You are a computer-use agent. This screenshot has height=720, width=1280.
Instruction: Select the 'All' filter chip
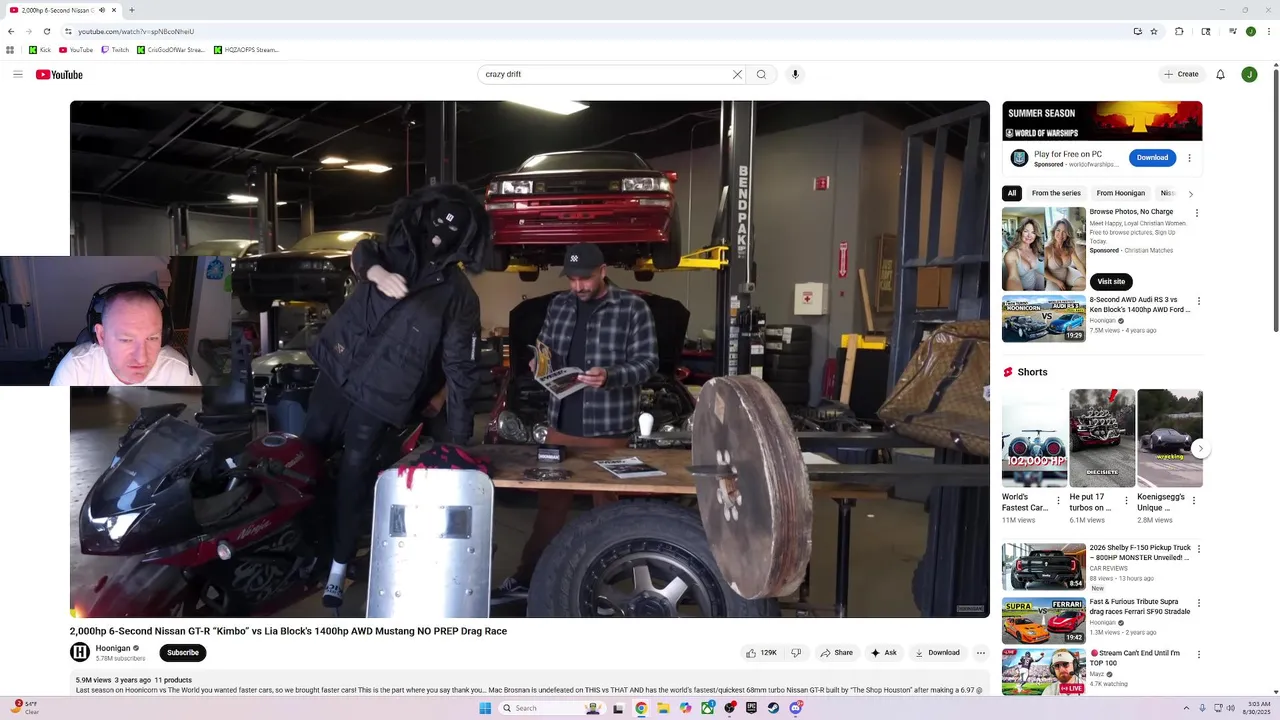1012,193
